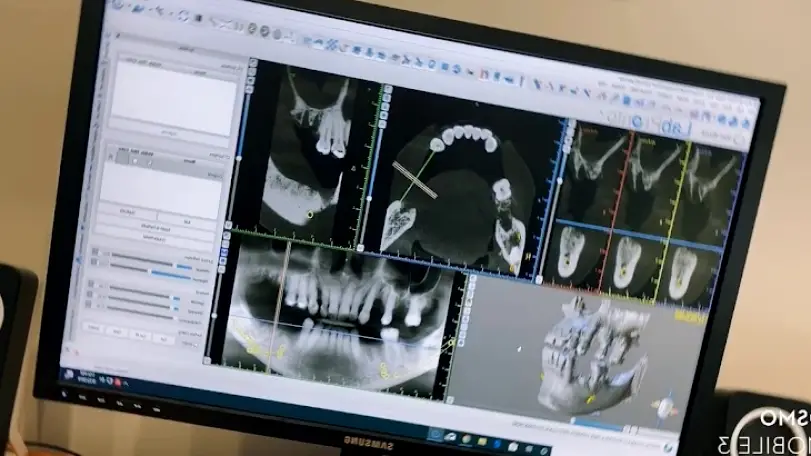The height and width of the screenshot is (456, 811).
Task: Click the left button under the second list box
Action: (x=128, y=212)
